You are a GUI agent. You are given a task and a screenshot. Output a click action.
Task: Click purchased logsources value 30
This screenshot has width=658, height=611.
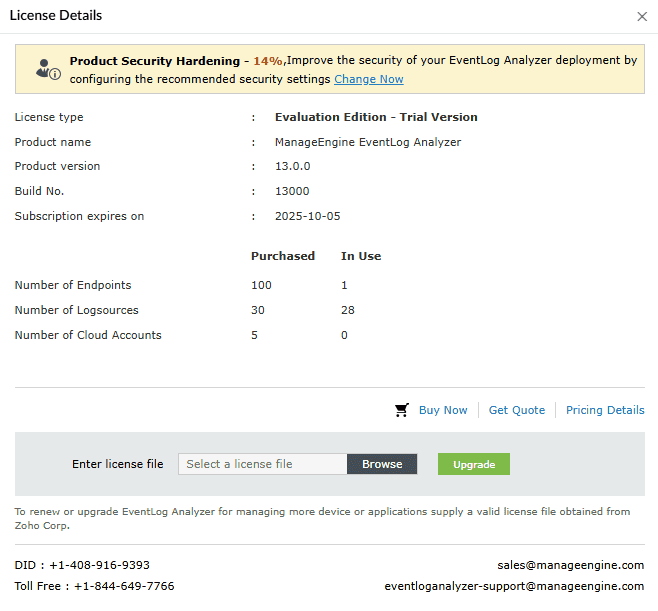tap(258, 310)
